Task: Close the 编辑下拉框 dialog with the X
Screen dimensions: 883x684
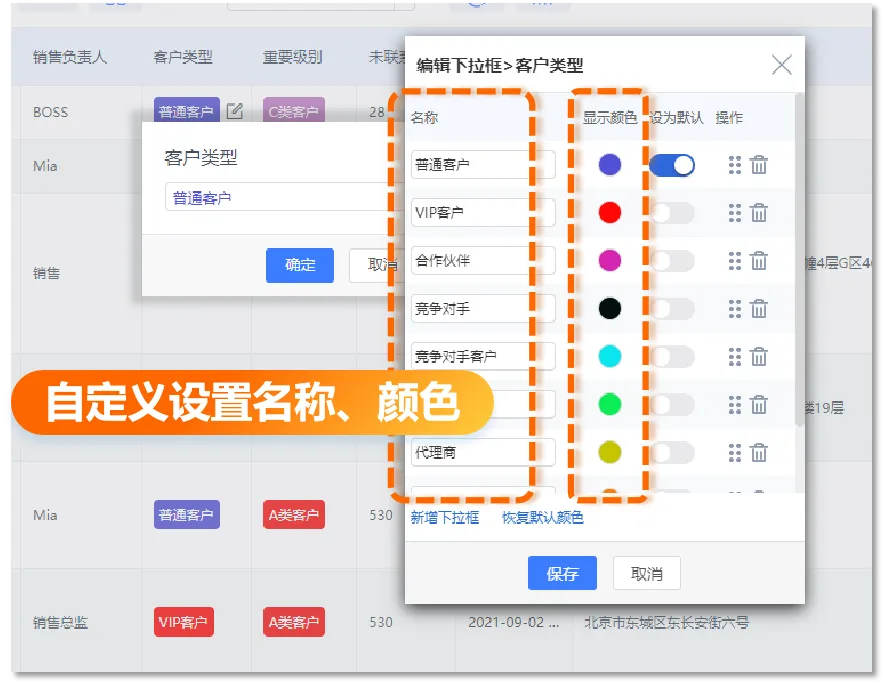Action: click(x=782, y=66)
